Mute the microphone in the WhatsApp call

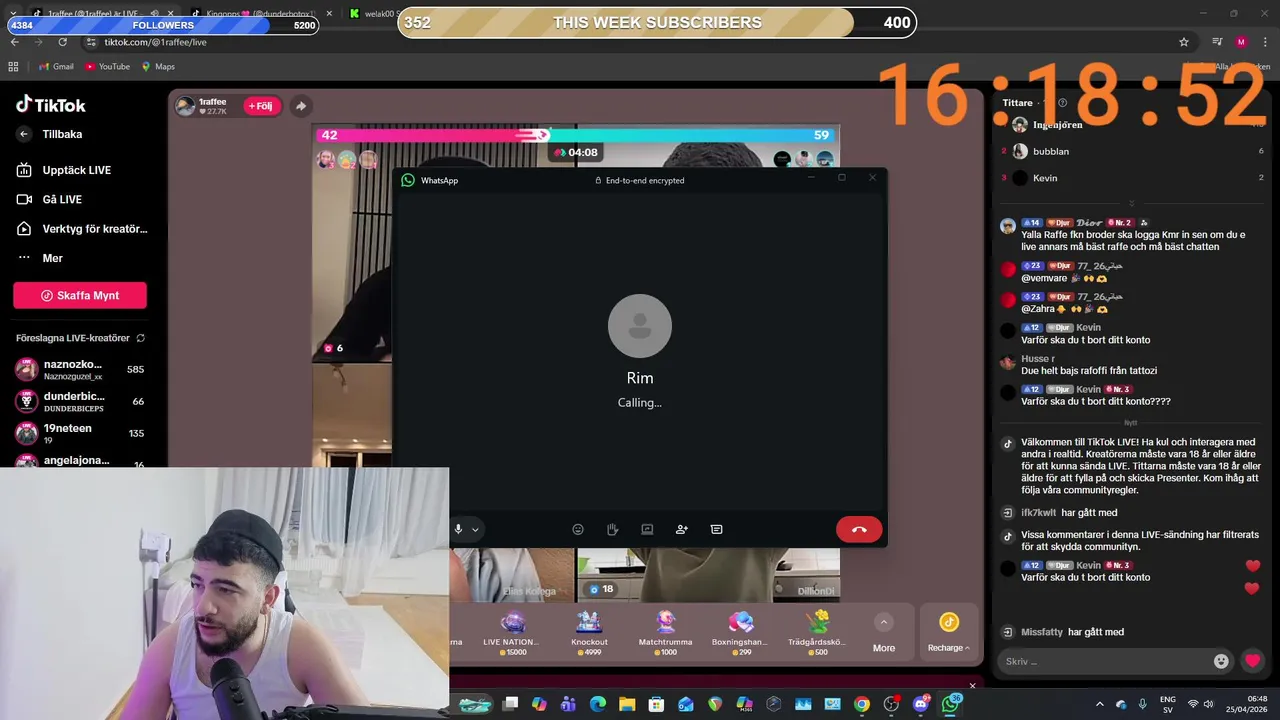coord(458,529)
